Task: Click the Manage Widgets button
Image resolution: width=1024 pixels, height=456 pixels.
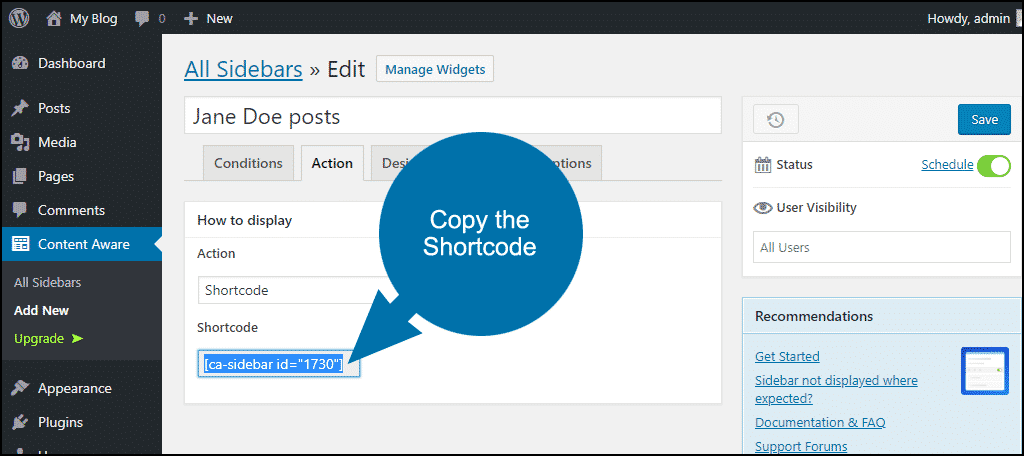Action: tap(435, 69)
